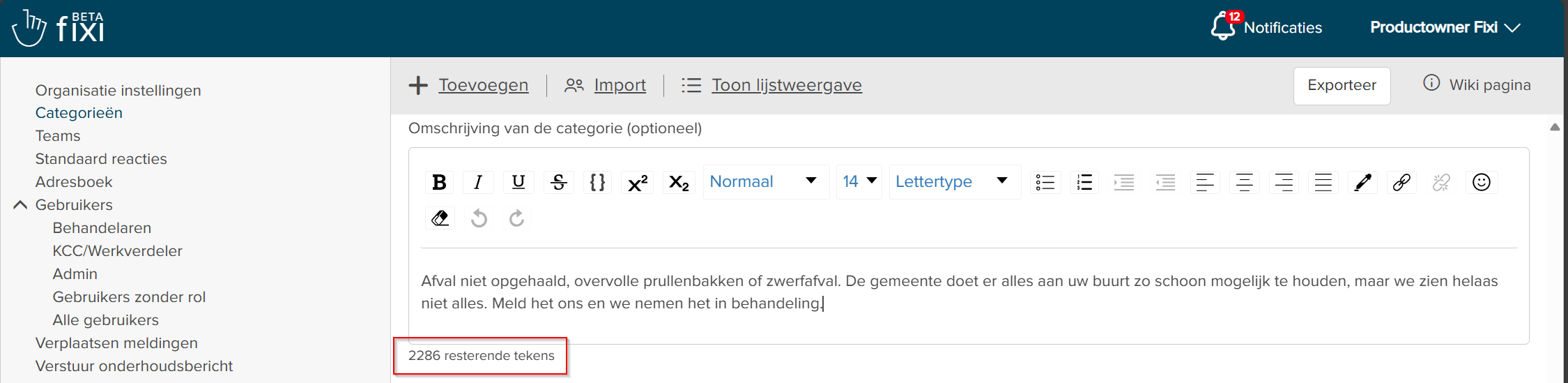Open the Lettertype font dropdown
The width and height of the screenshot is (1568, 383).
[x=953, y=182]
